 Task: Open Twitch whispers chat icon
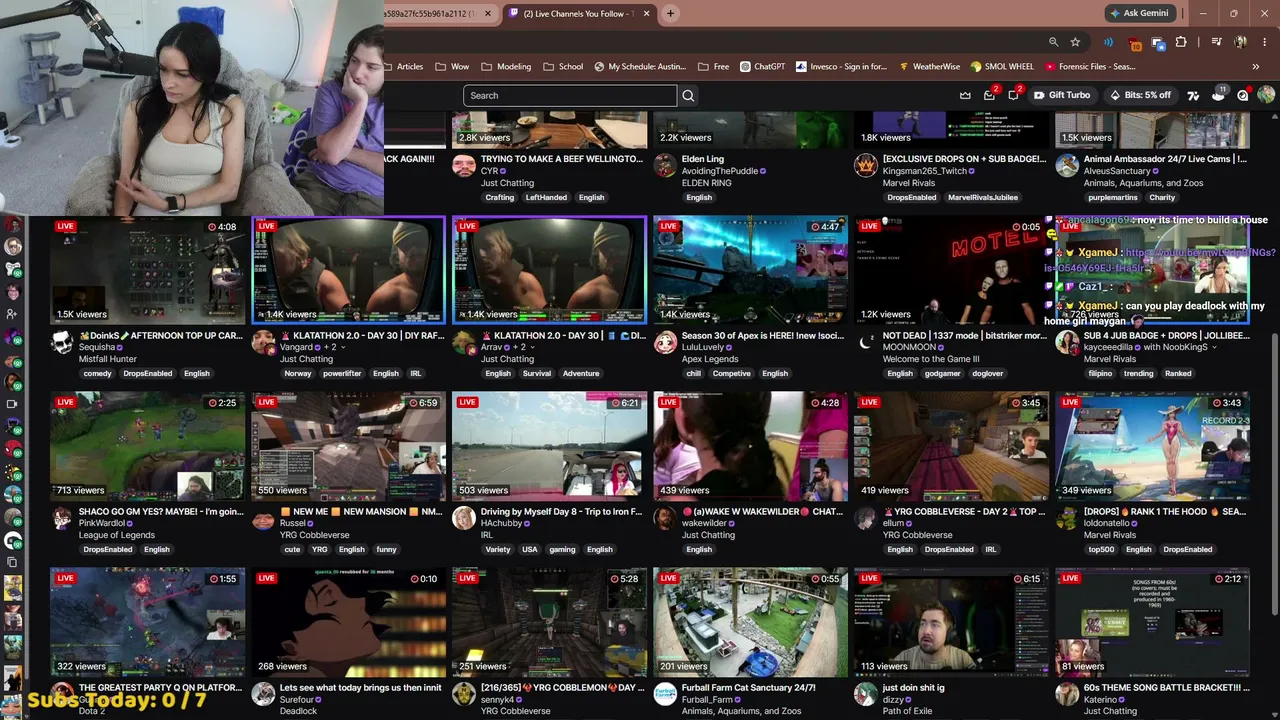point(1013,95)
